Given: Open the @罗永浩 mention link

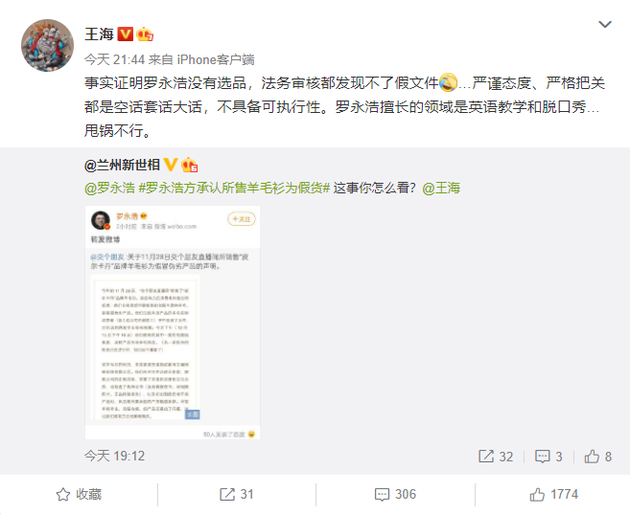Looking at the screenshot, I should (109, 188).
